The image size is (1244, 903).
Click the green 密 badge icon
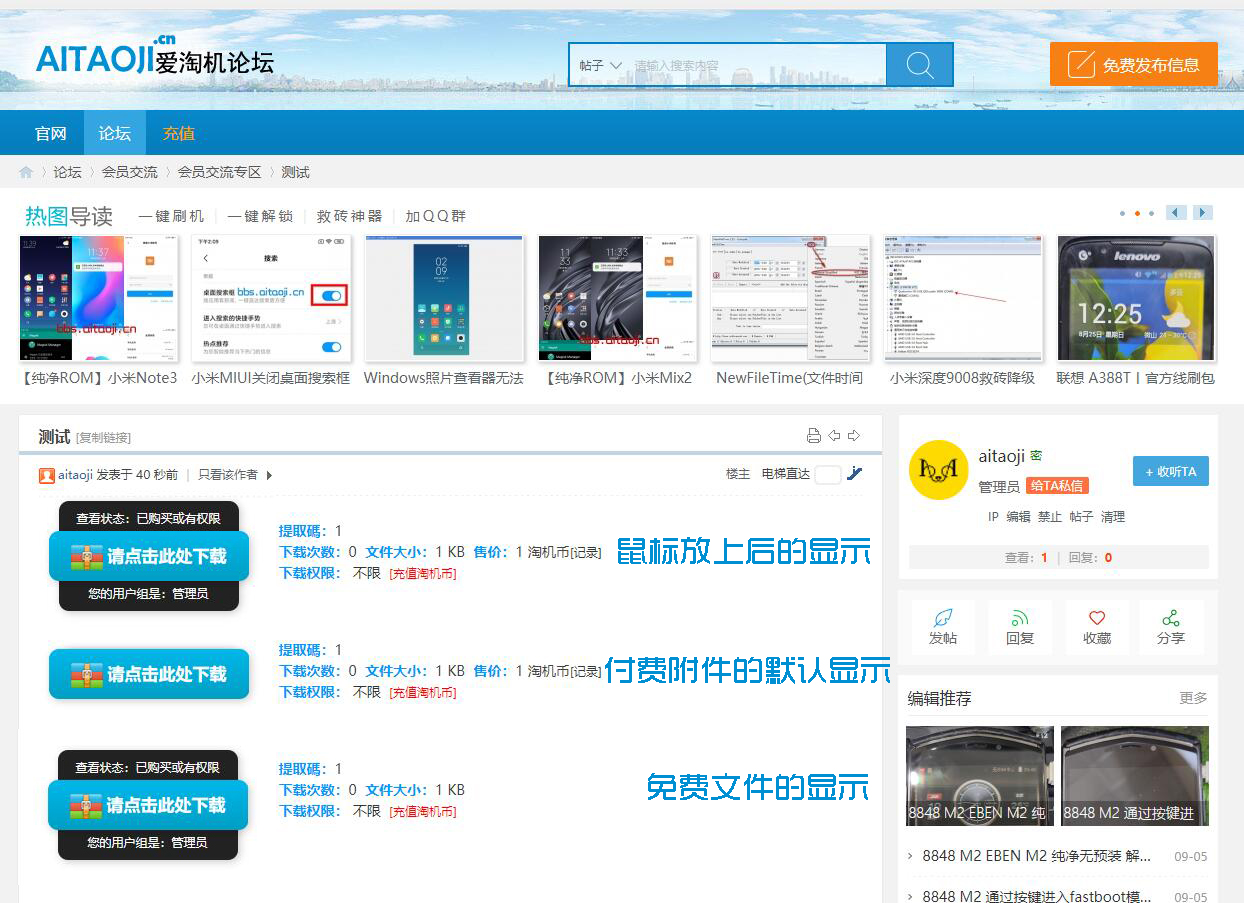(1036, 455)
